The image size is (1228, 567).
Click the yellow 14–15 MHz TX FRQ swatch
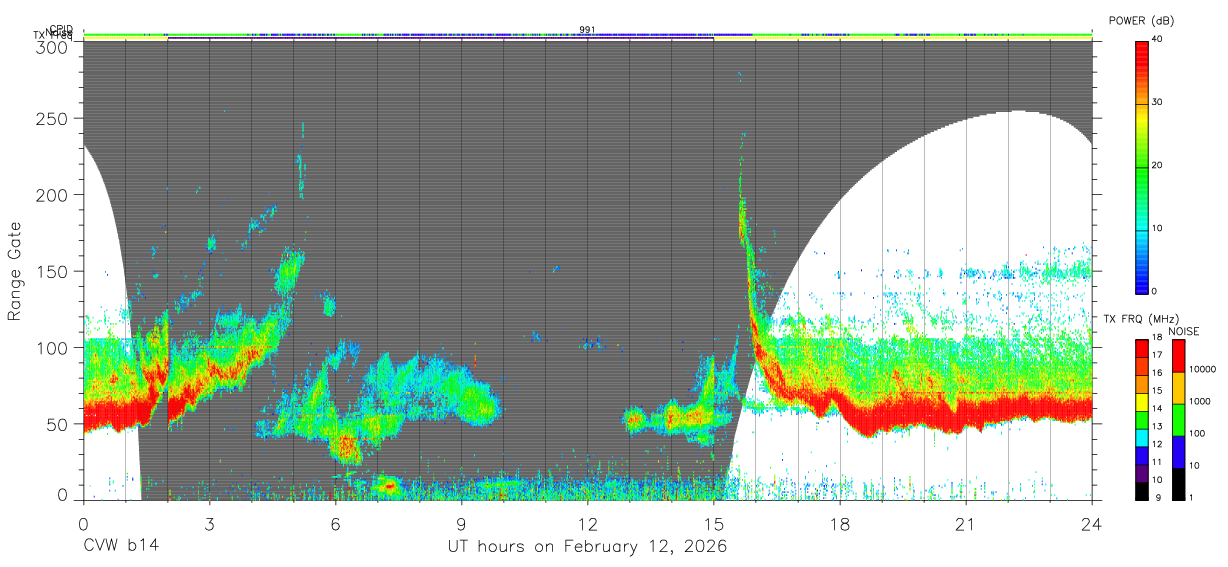coord(1141,402)
